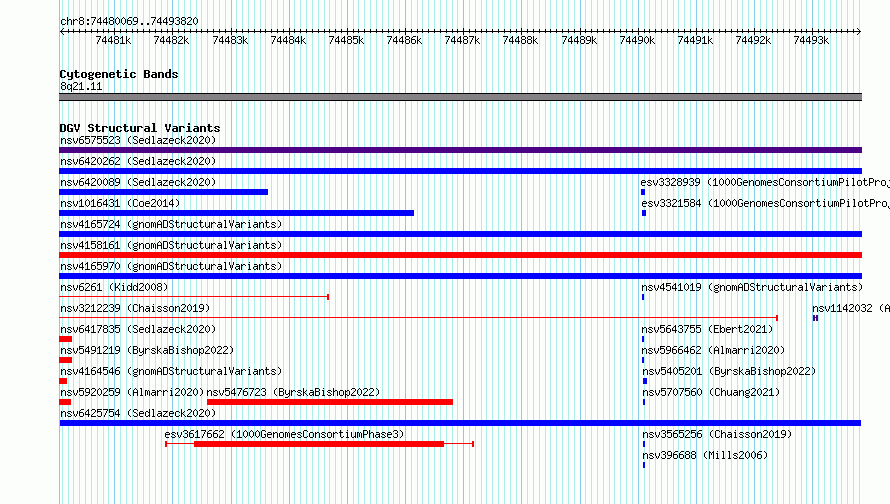Click the DGV Structural Variants track title
The height and width of the screenshot is (504, 890).
point(140,128)
